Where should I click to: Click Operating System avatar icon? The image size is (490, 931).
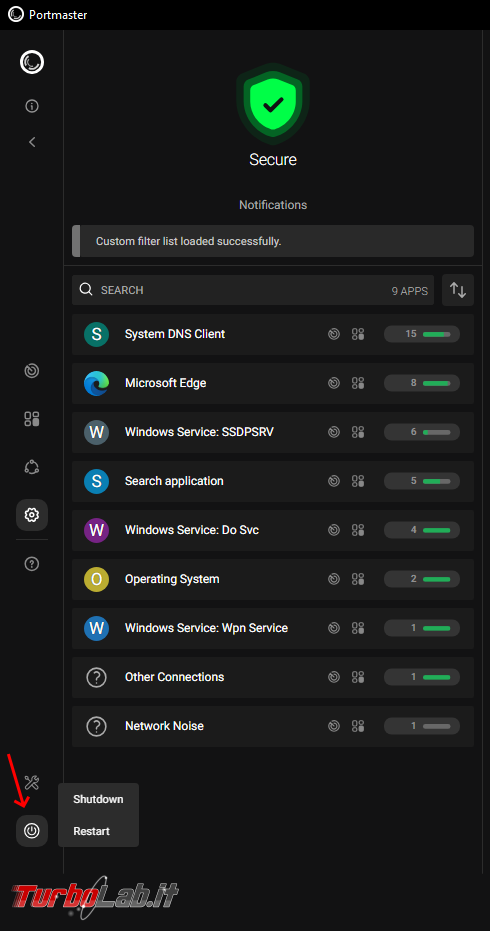point(96,579)
